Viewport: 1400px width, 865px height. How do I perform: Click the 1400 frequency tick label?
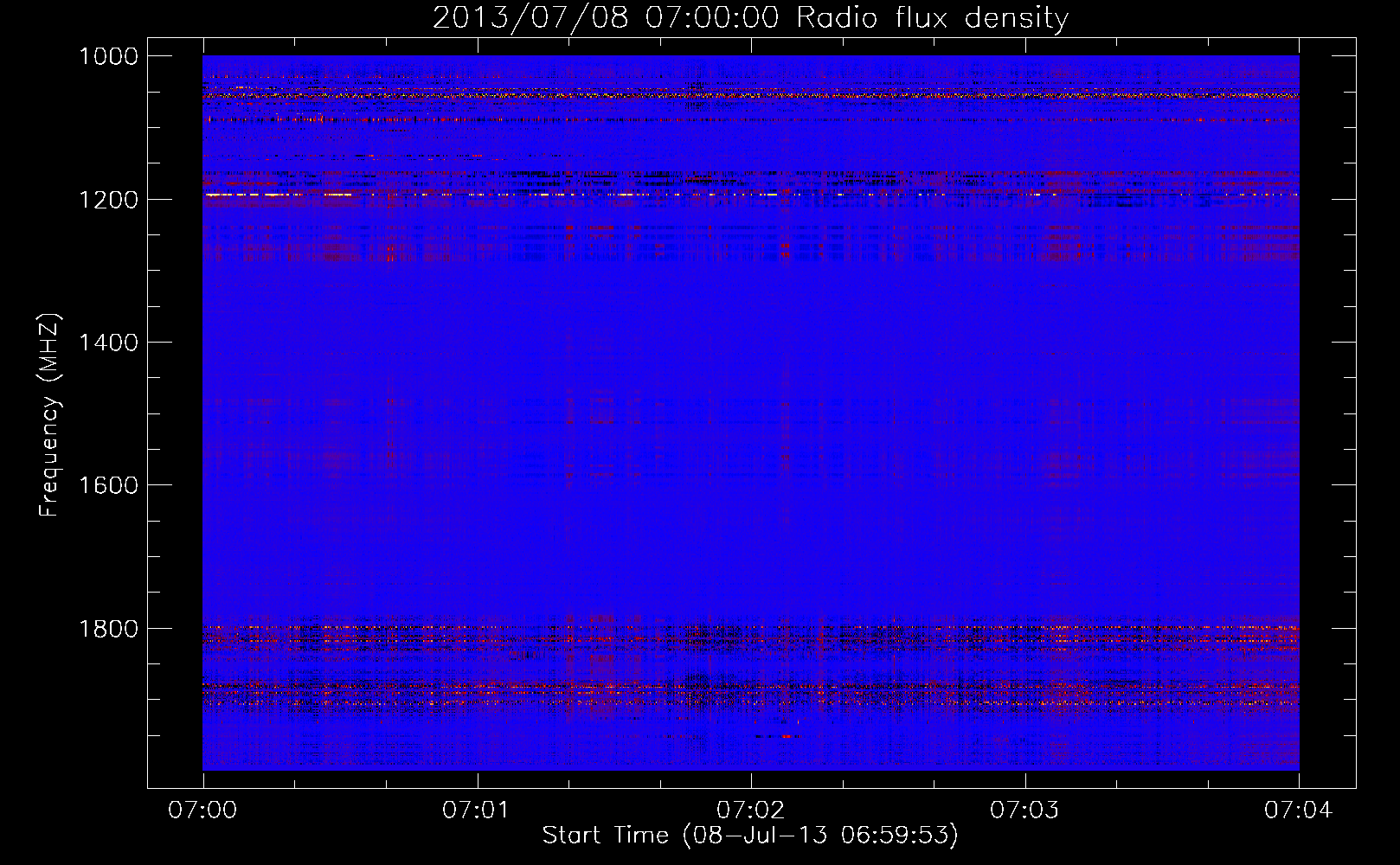tap(108, 343)
